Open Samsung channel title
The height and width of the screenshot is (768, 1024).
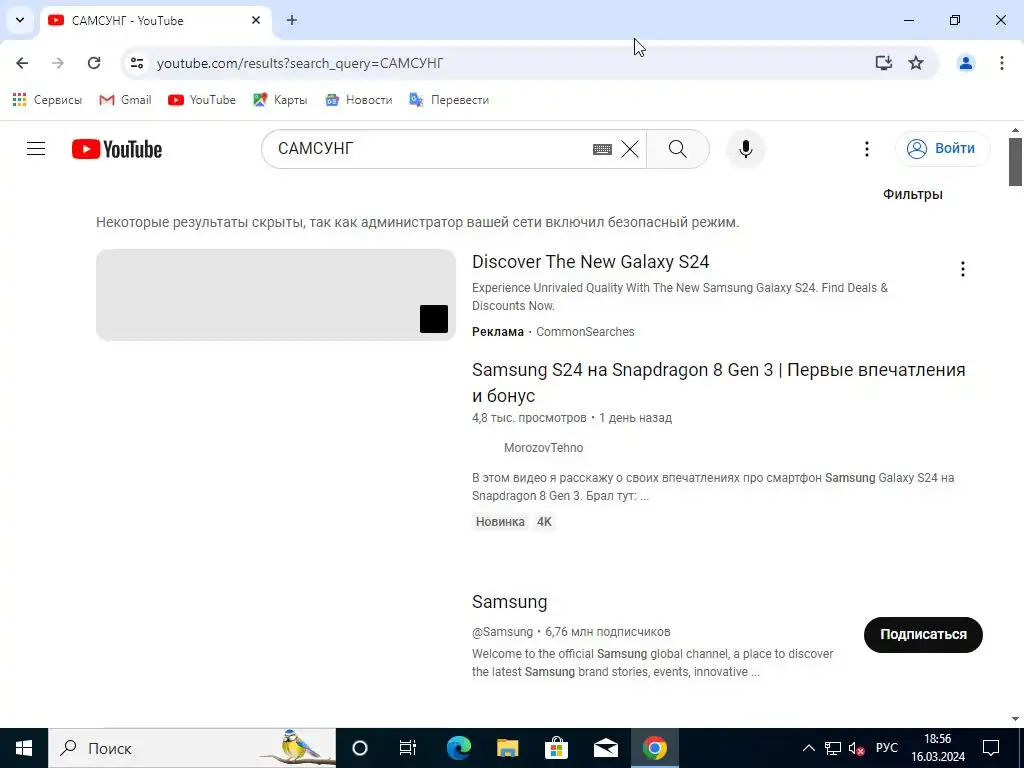tap(509, 601)
